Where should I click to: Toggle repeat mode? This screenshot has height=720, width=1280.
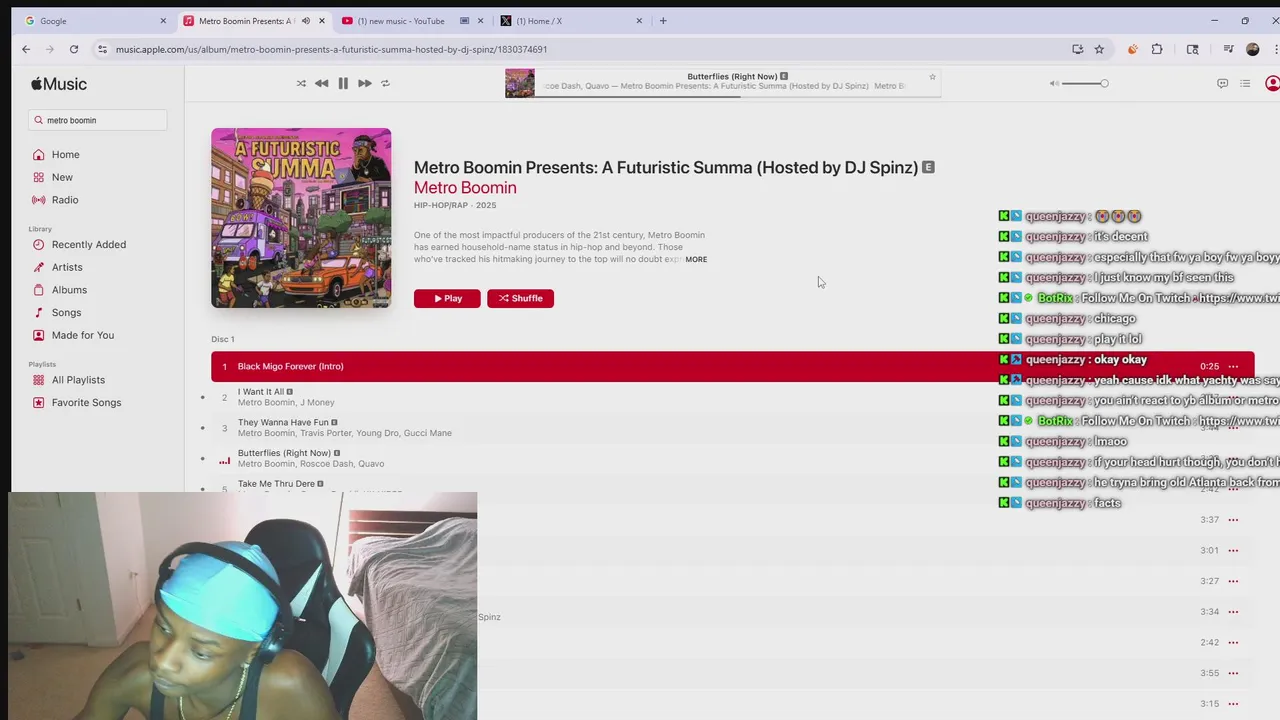pyautogui.click(x=385, y=83)
